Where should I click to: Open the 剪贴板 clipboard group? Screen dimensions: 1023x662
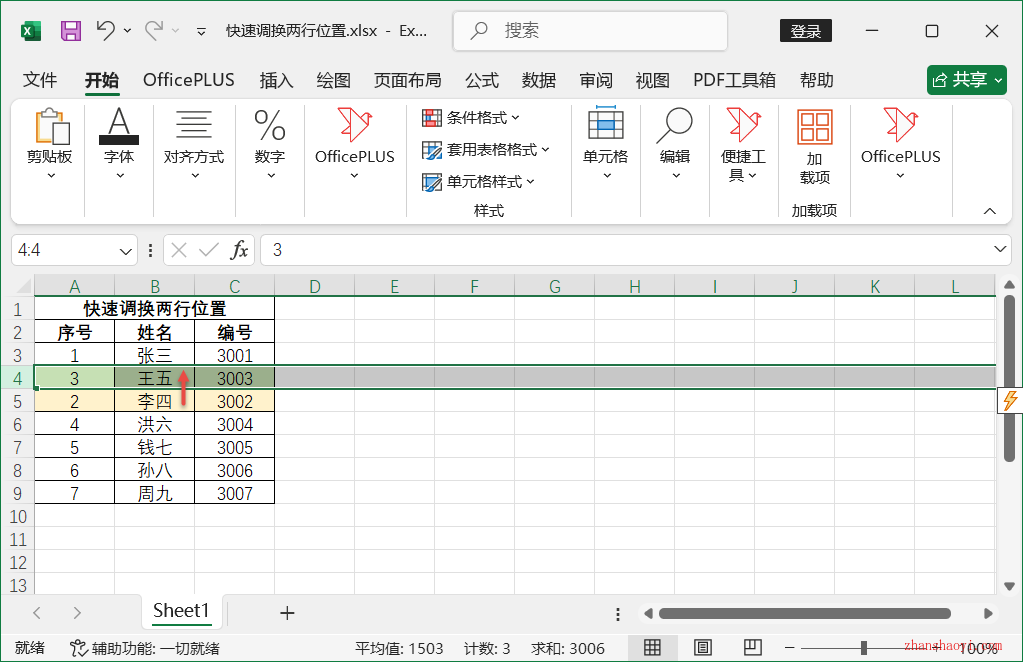[x=50, y=144]
